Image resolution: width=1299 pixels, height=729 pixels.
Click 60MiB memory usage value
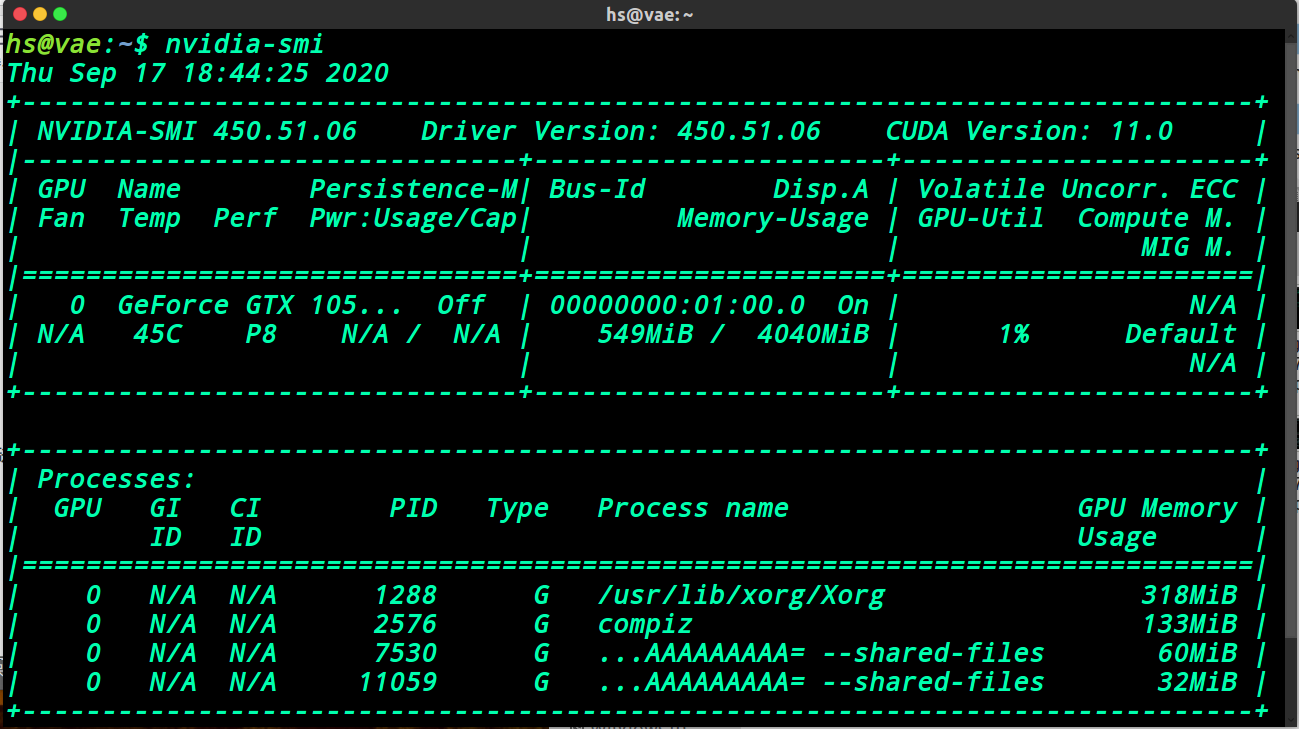coord(1197,653)
